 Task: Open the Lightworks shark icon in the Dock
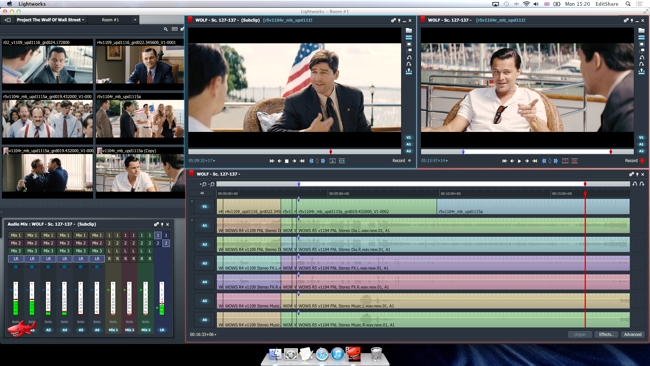pyautogui.click(x=354, y=354)
